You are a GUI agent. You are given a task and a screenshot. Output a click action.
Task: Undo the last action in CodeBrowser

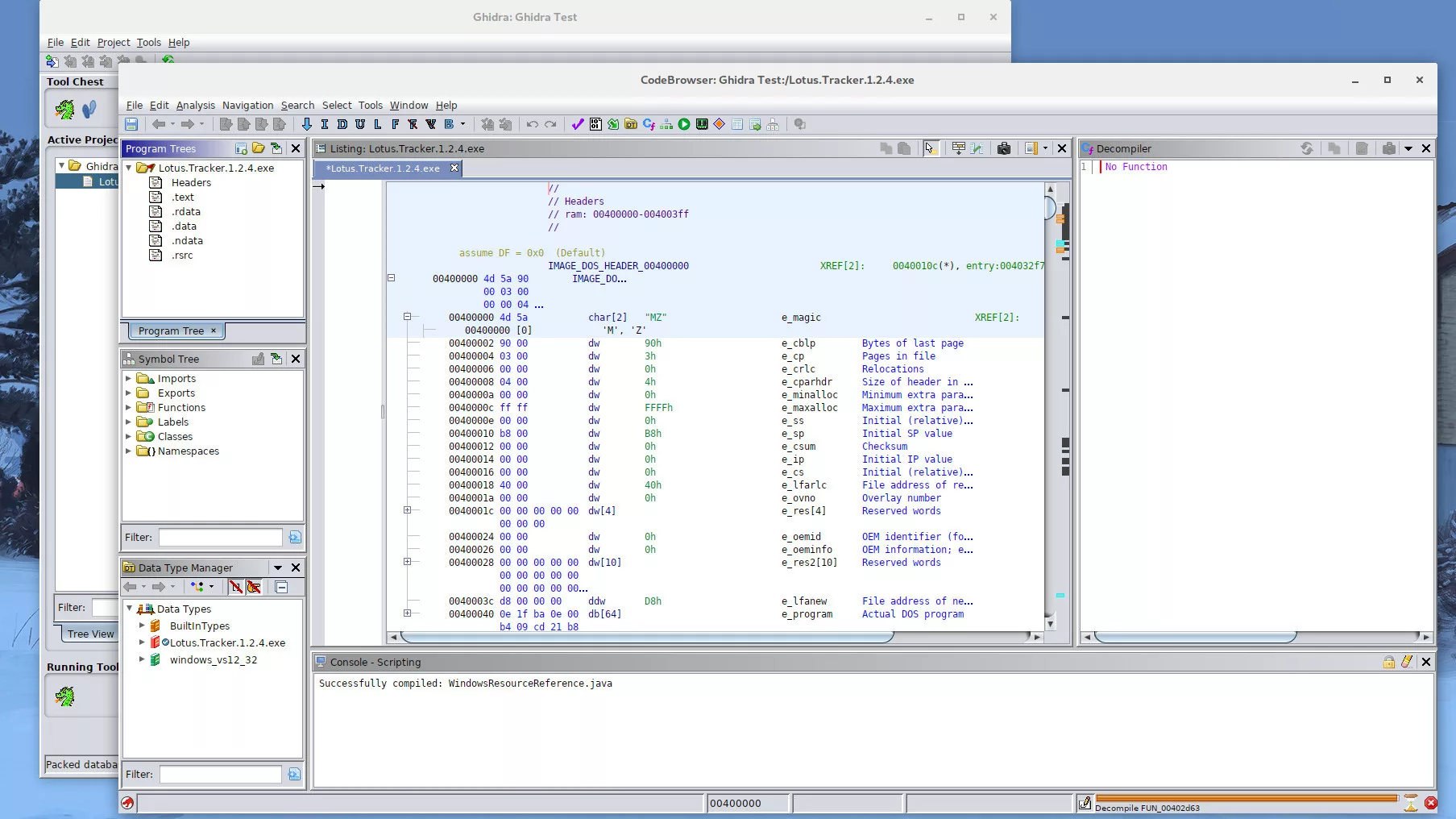[532, 124]
